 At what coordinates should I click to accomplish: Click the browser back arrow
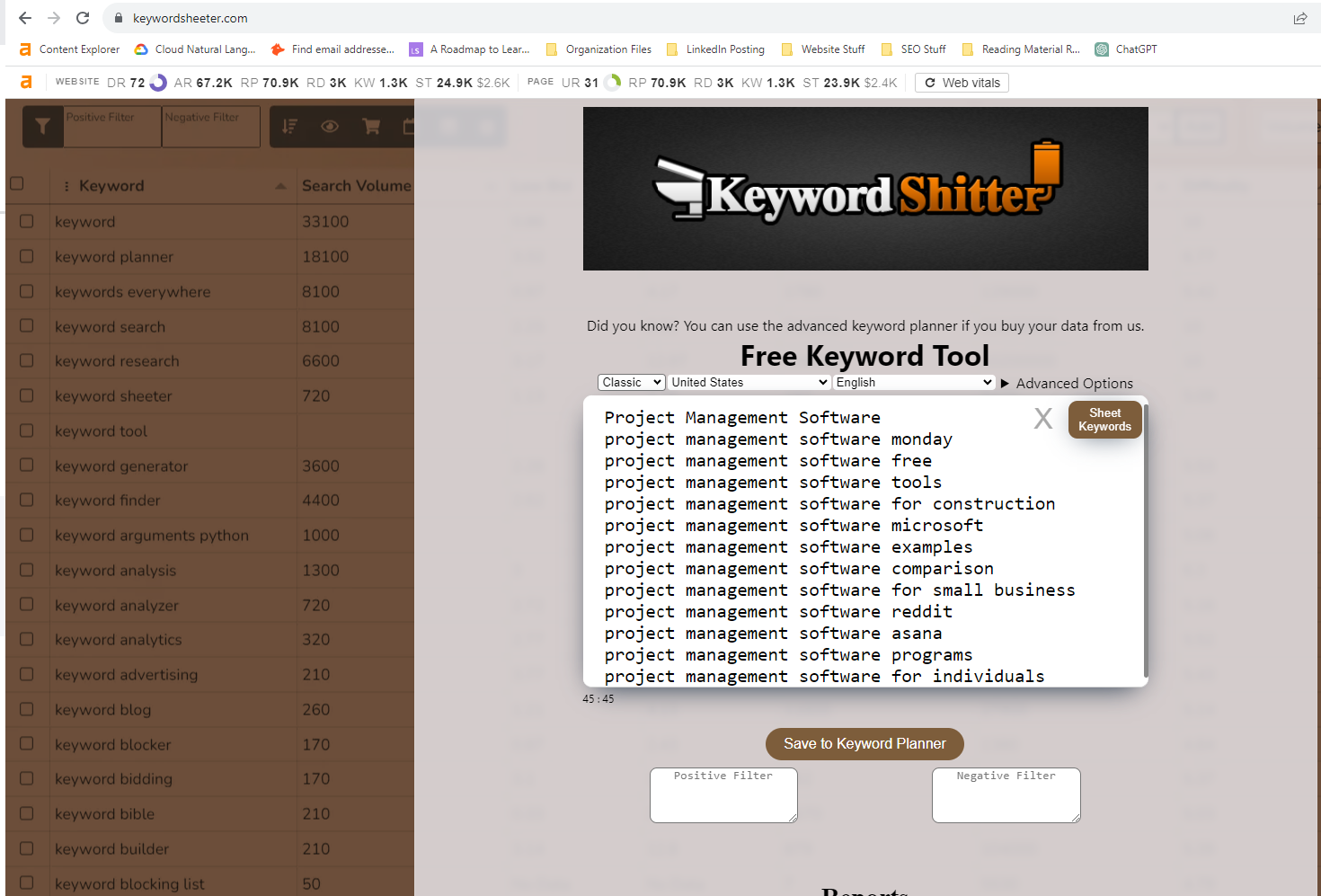click(25, 18)
